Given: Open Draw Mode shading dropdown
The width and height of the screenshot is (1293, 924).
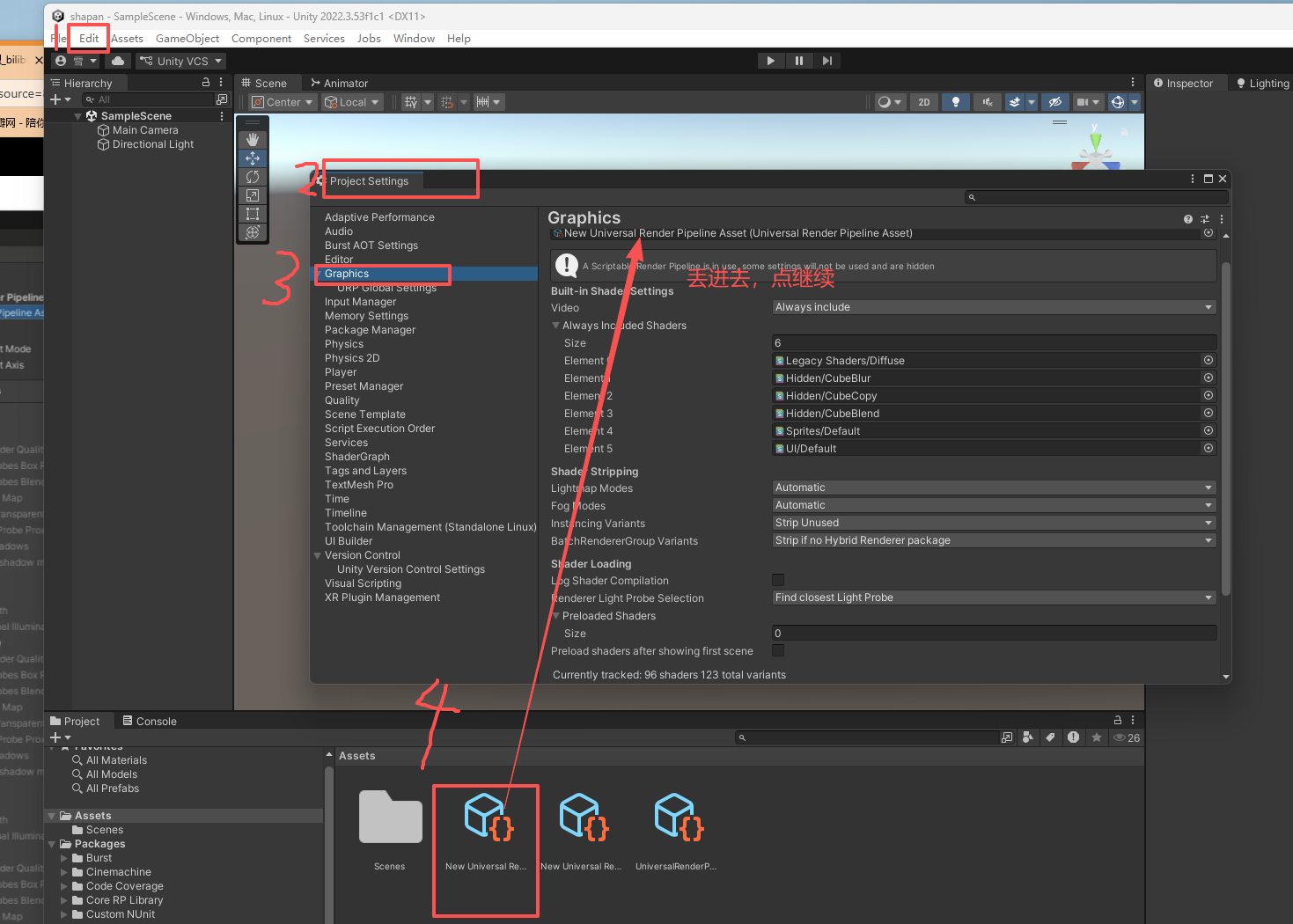Looking at the screenshot, I should coord(890,102).
